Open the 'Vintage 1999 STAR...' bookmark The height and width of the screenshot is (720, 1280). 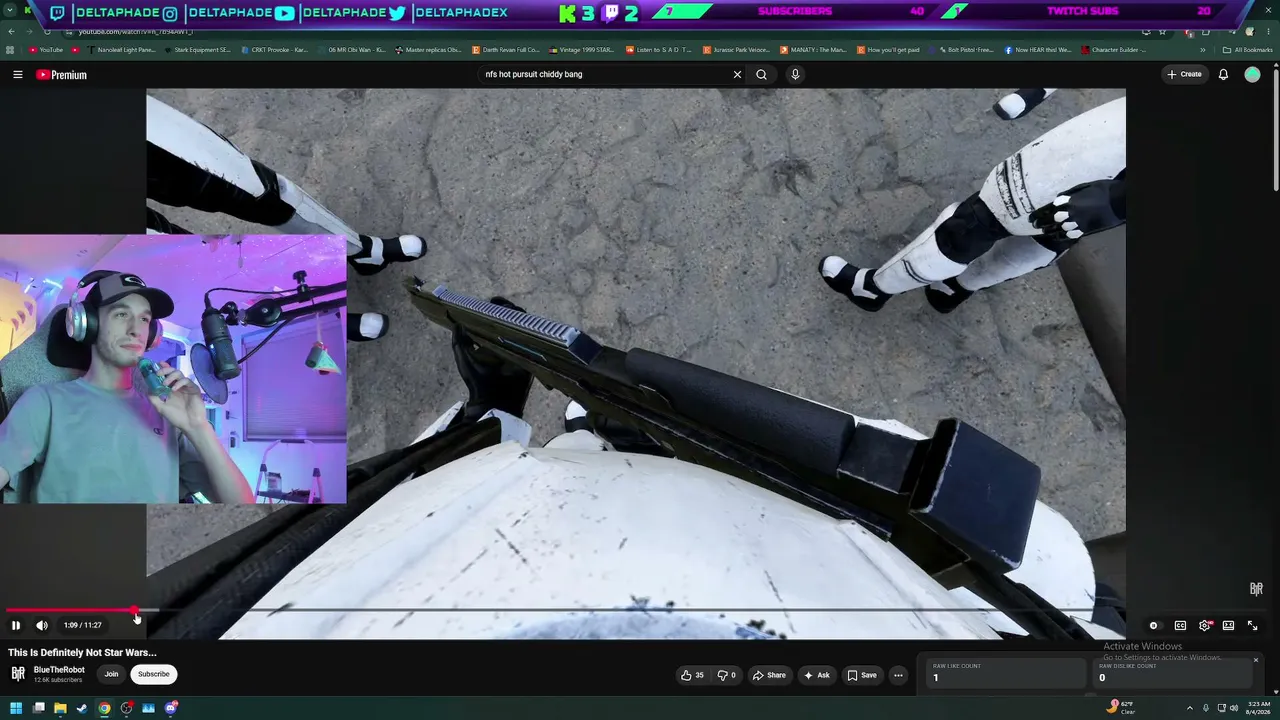[582, 50]
